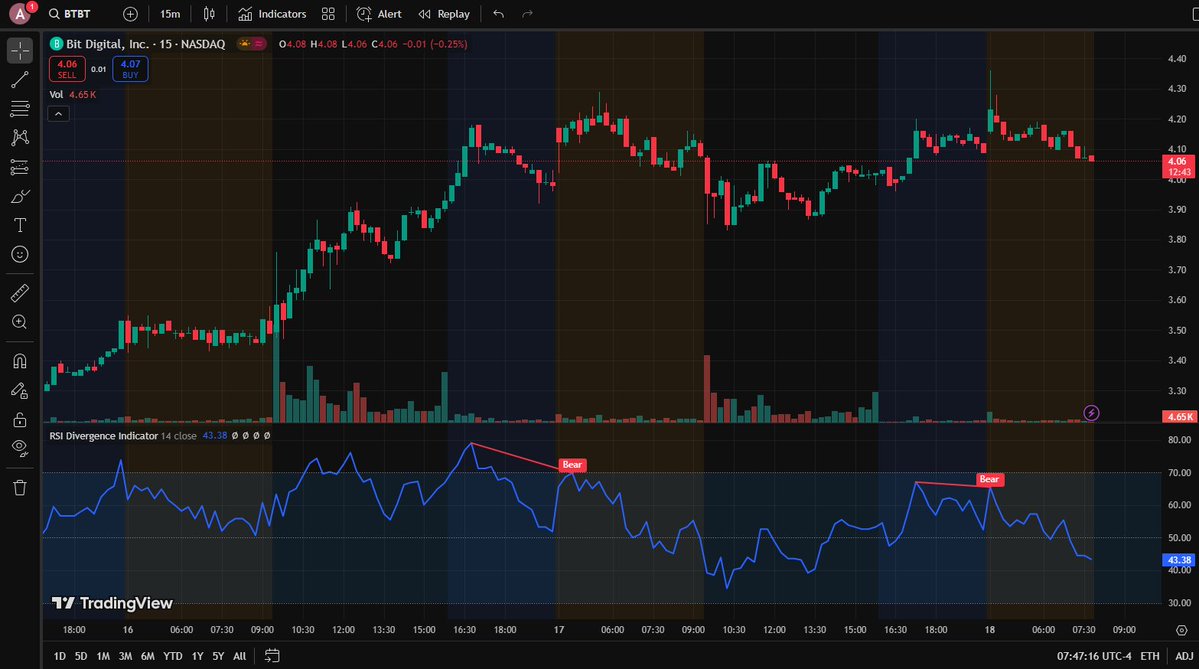Screen dimensions: 1199x669
Task: Select the brush drawing tool
Action: click(x=20, y=196)
